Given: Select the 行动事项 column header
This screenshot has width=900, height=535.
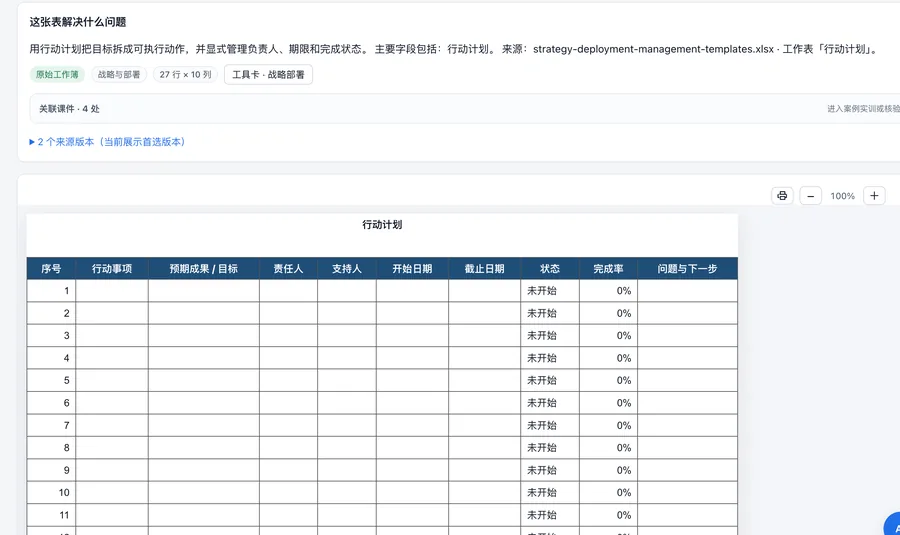Looking at the screenshot, I should click(x=112, y=269).
